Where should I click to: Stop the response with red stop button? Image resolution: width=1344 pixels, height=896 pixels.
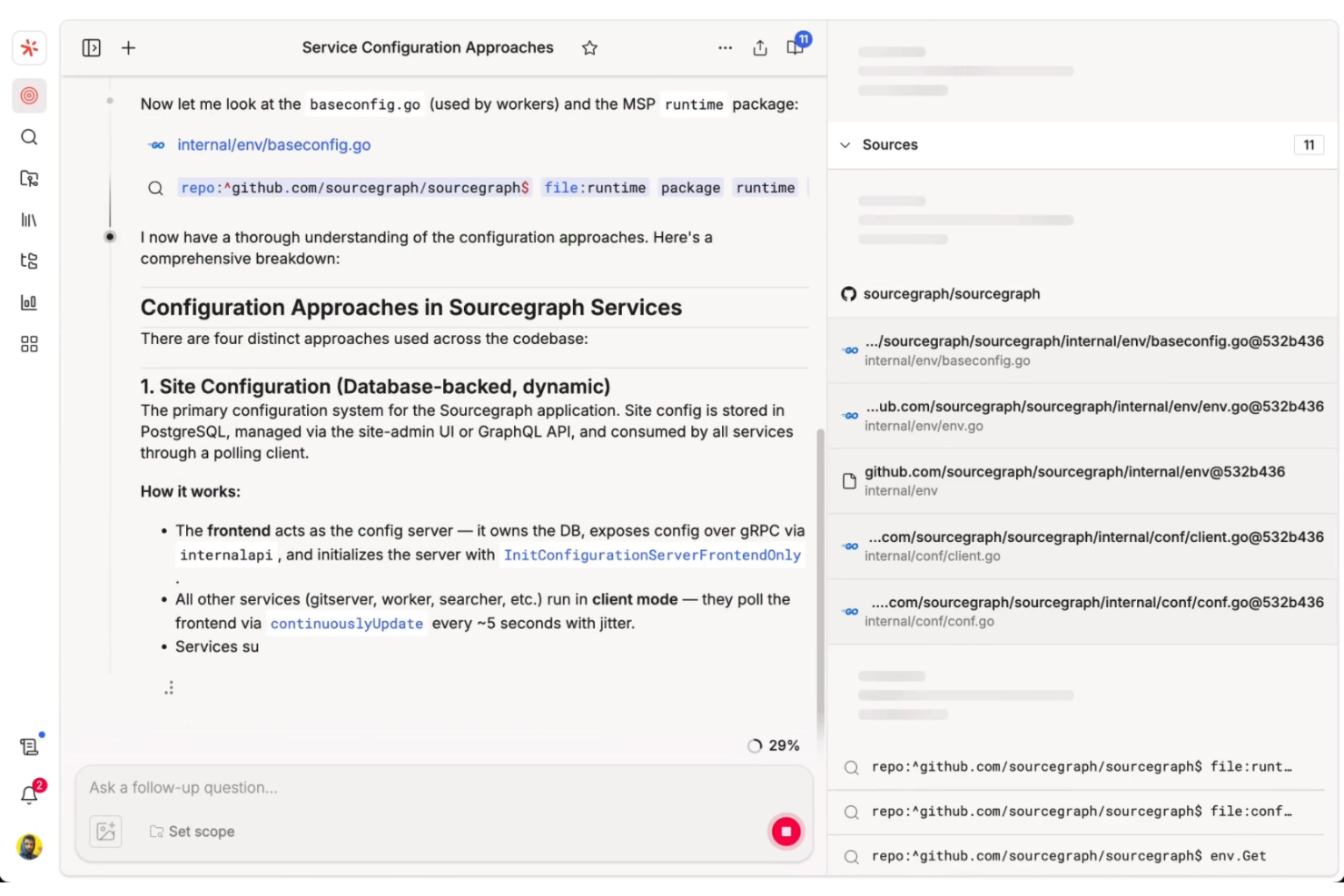pos(786,832)
